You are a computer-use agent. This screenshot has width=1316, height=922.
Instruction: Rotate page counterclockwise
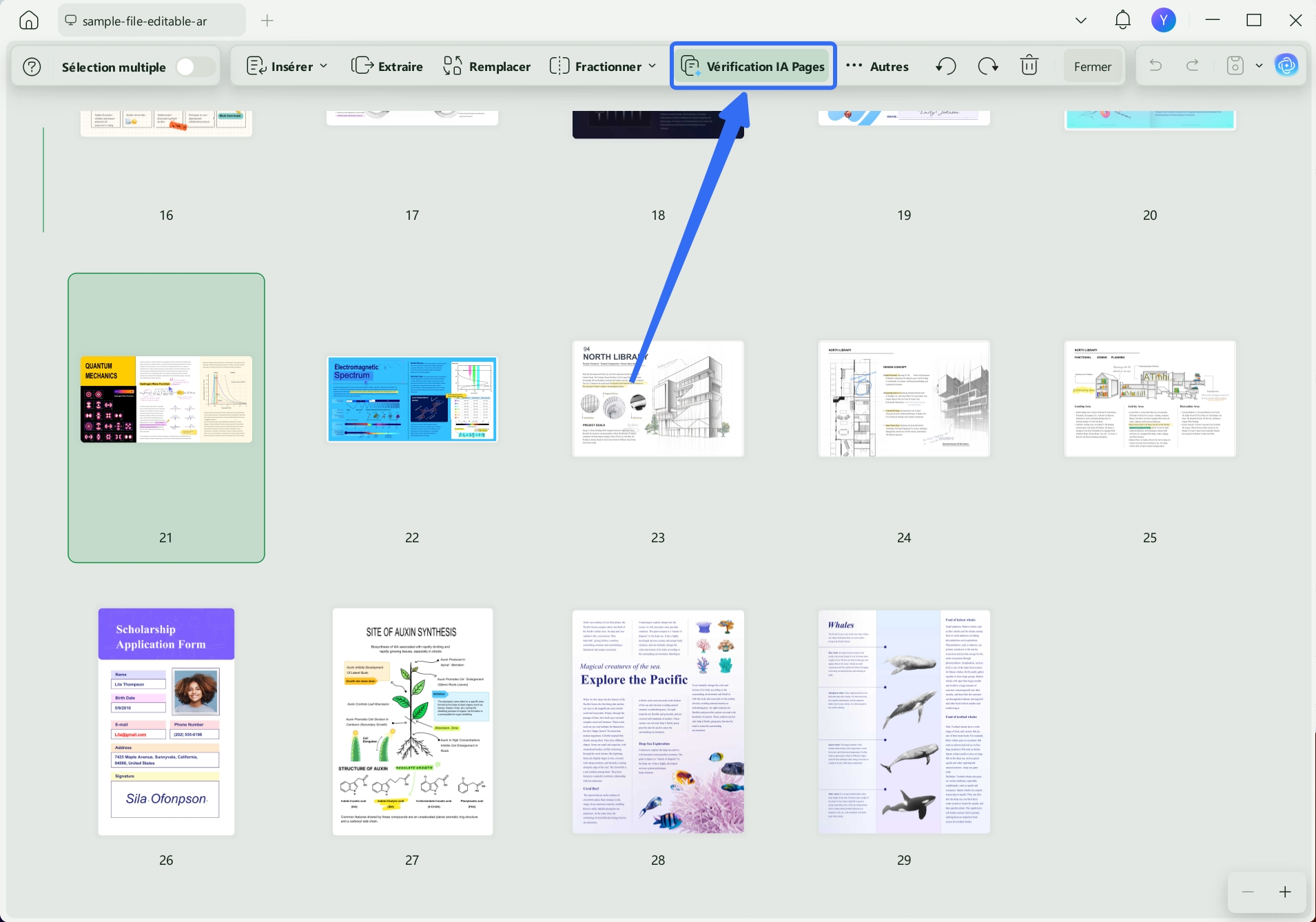pyautogui.click(x=945, y=66)
